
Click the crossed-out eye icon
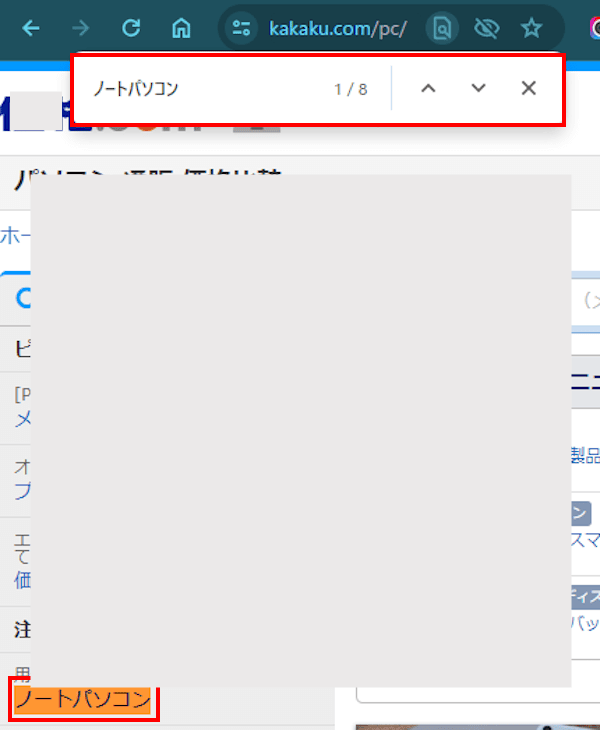[486, 29]
